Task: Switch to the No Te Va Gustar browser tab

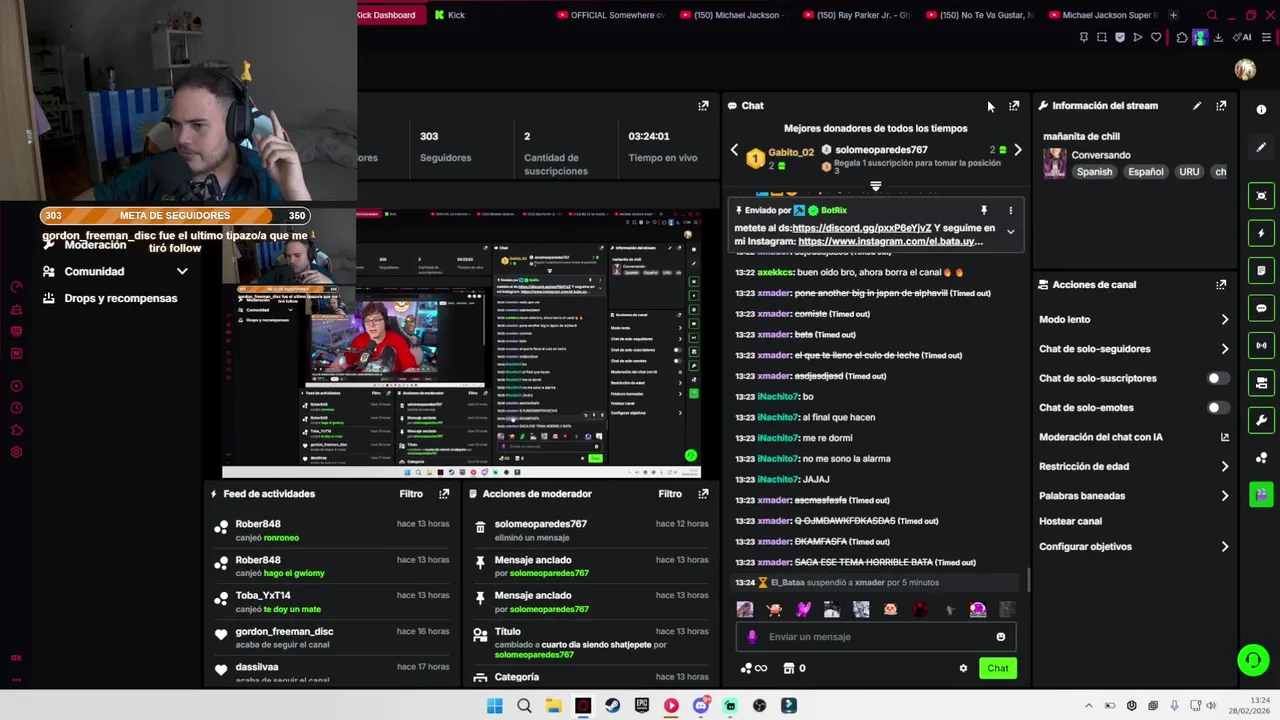Action: 980,15
